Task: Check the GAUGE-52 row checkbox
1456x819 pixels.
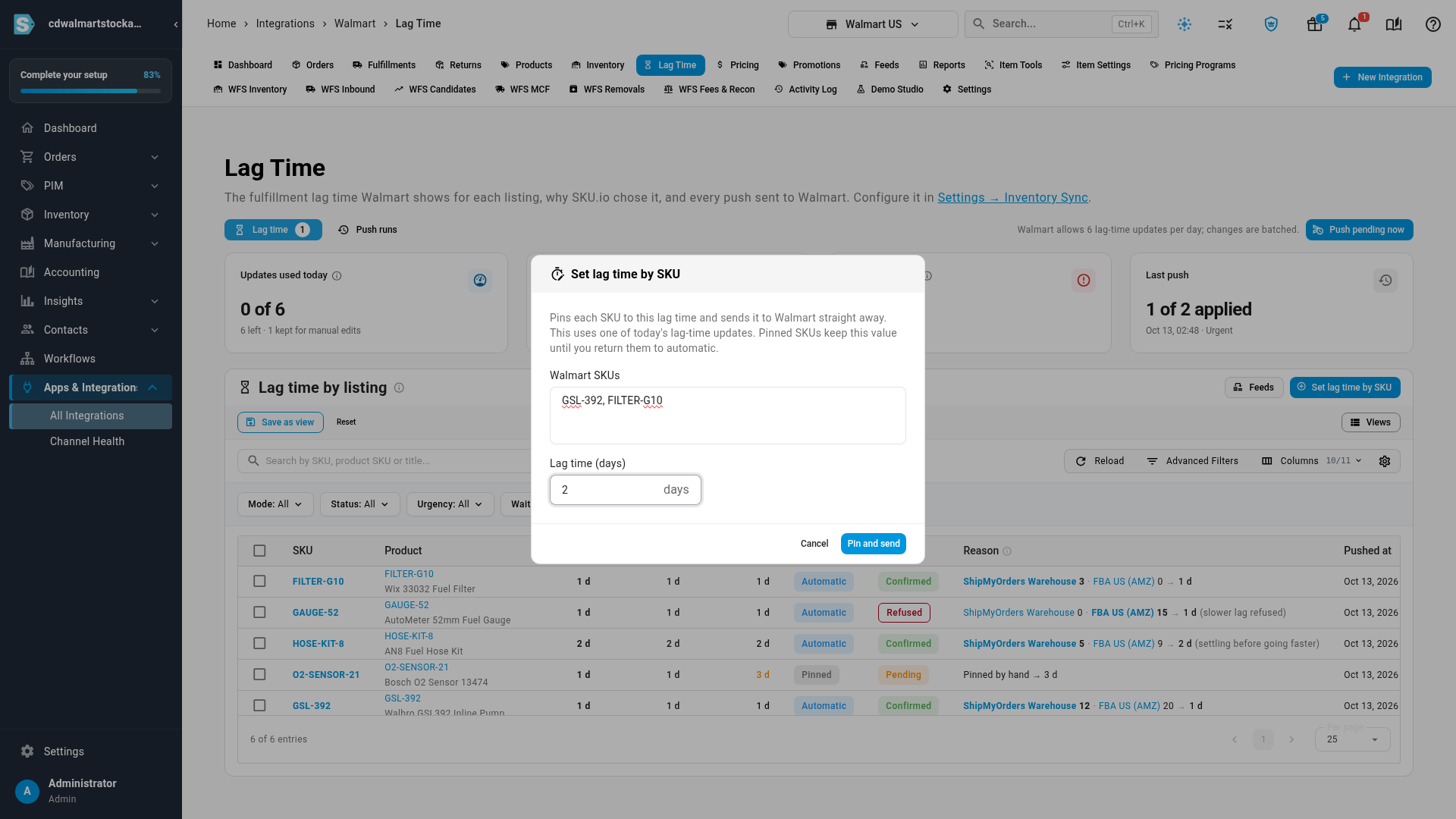Action: click(x=259, y=613)
